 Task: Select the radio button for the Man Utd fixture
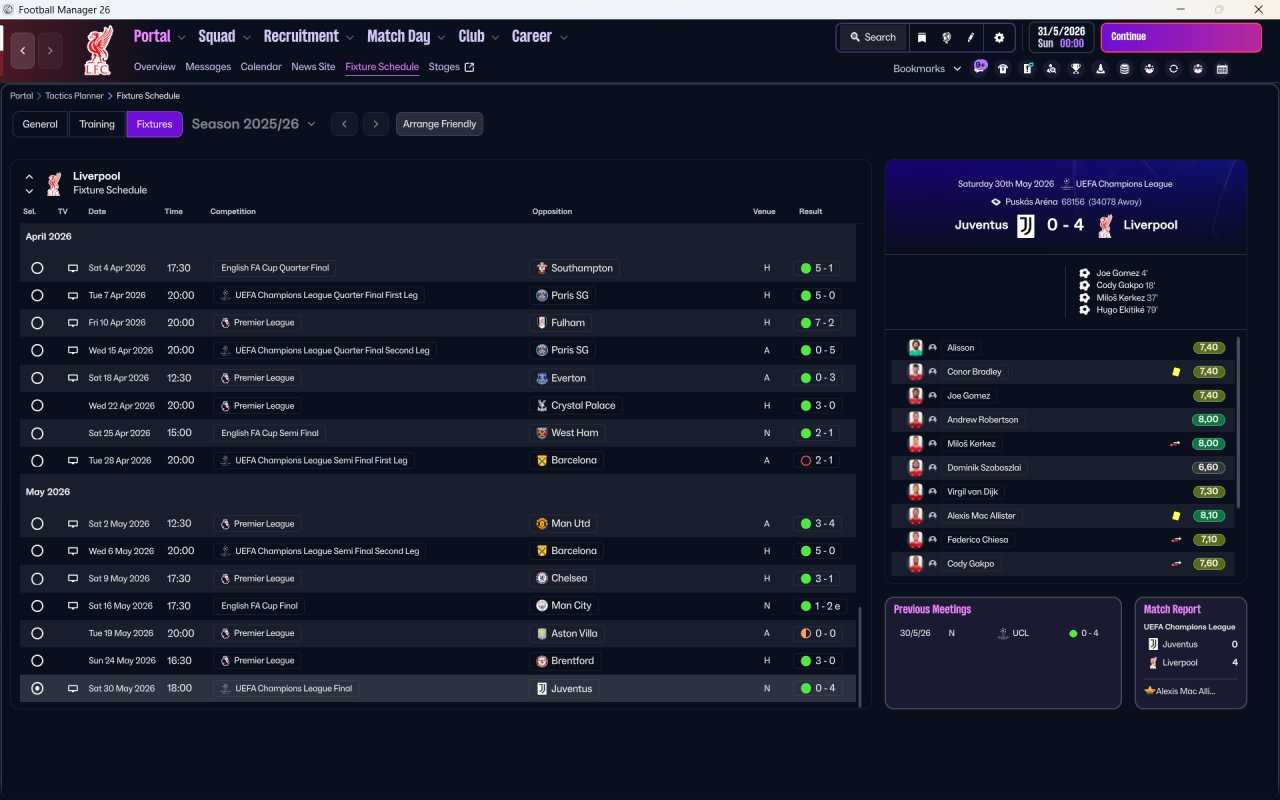click(x=37, y=524)
